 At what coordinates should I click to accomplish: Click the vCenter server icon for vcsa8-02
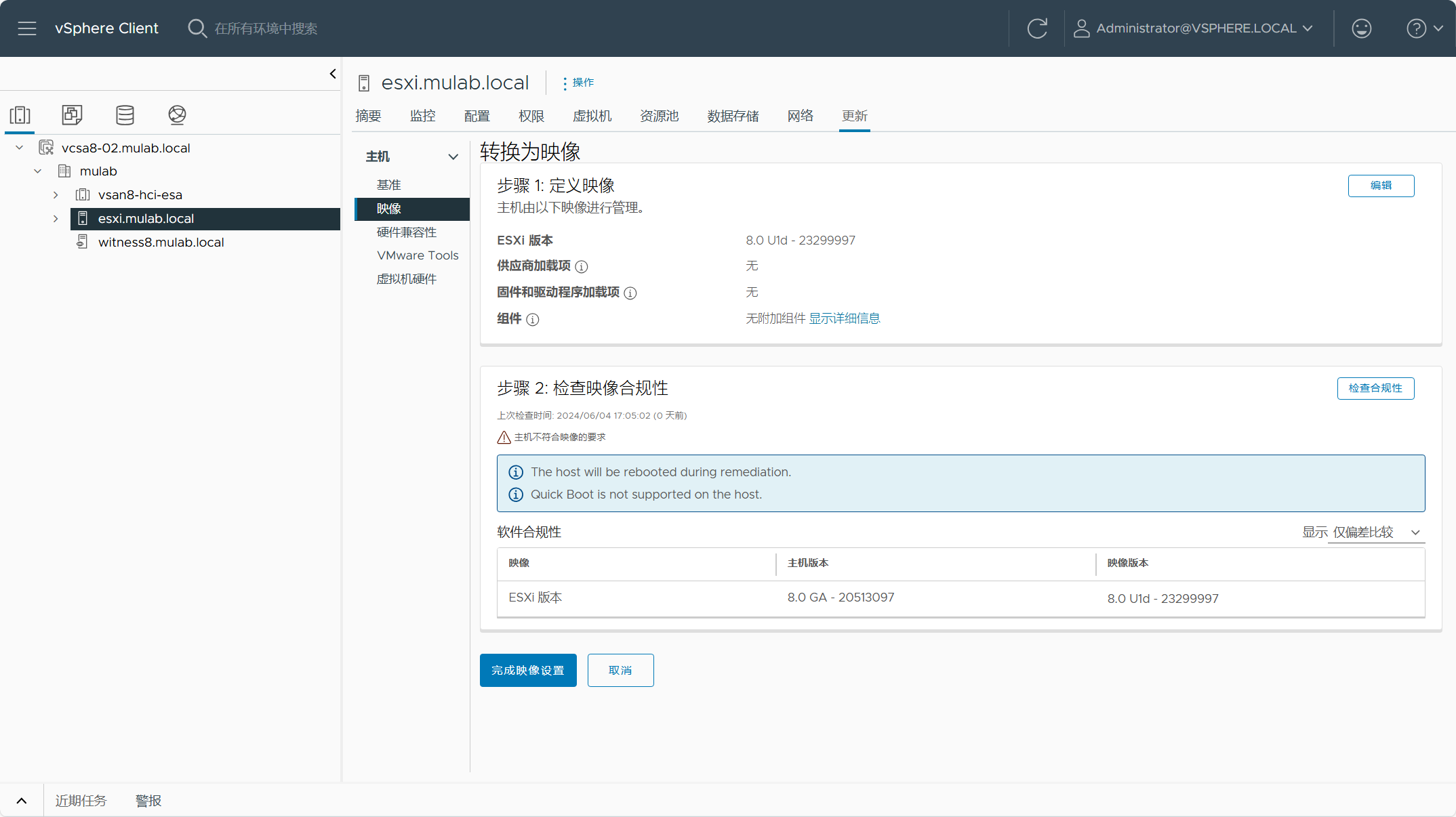(46, 148)
